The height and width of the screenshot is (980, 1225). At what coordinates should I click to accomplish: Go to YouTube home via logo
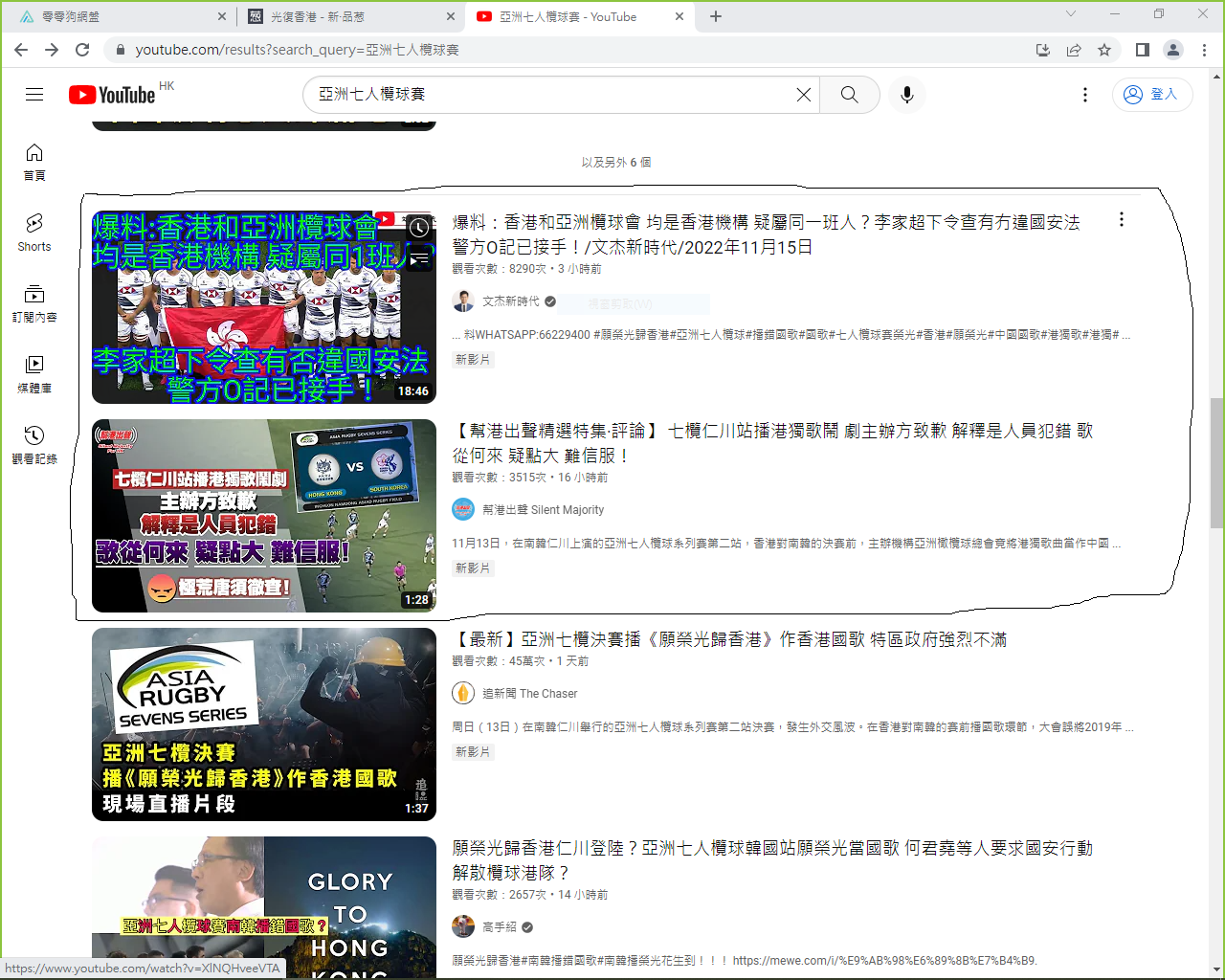(x=112, y=95)
